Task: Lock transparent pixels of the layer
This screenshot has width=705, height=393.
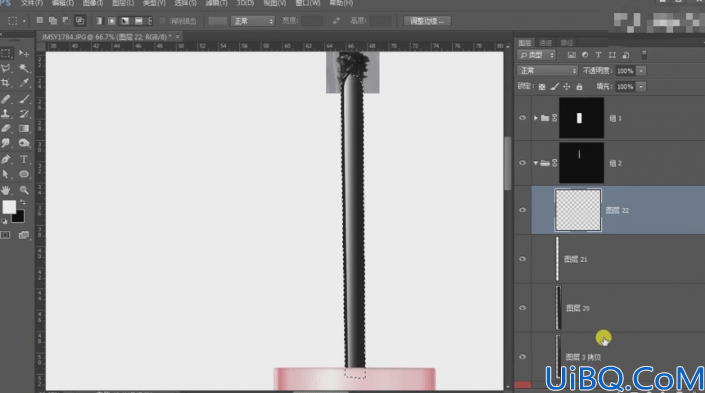Action: (542, 86)
